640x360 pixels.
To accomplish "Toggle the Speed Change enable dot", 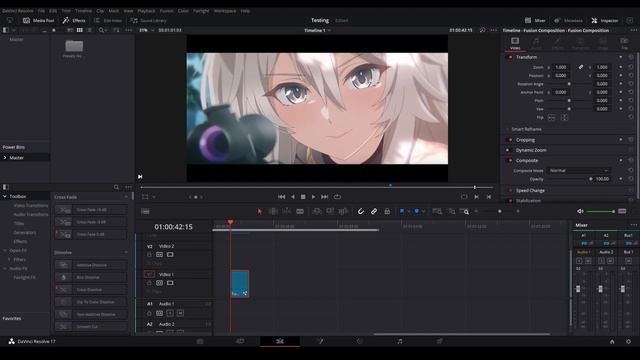I will [x=510, y=190].
